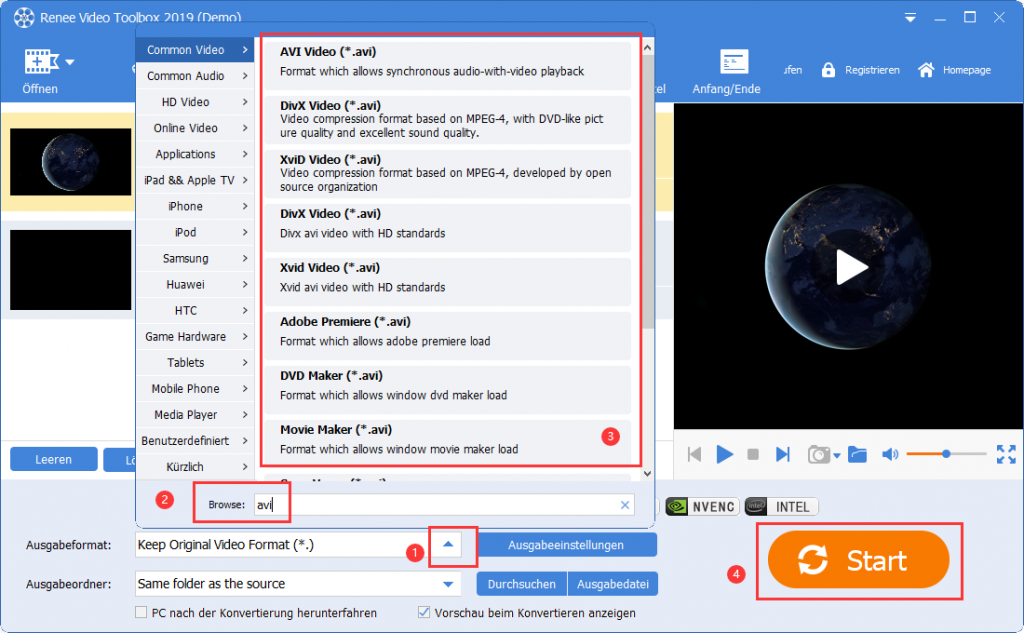This screenshot has height=633, width=1024.
Task: Open the snapshot folder icon
Action: click(857, 454)
